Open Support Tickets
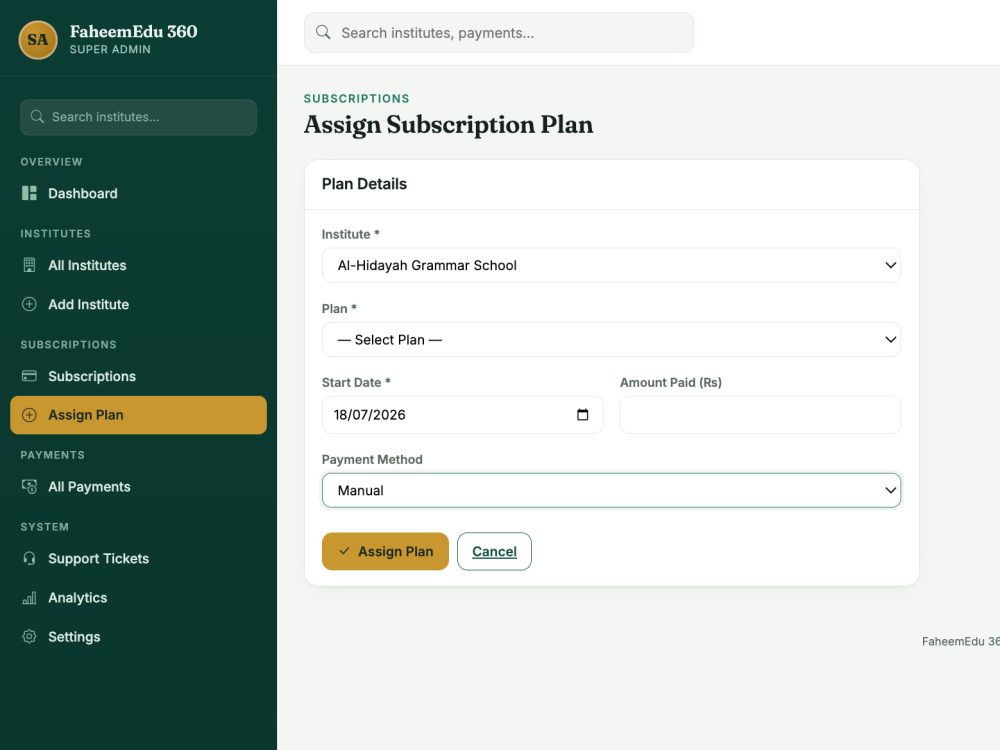The height and width of the screenshot is (750, 1000). pos(138,559)
